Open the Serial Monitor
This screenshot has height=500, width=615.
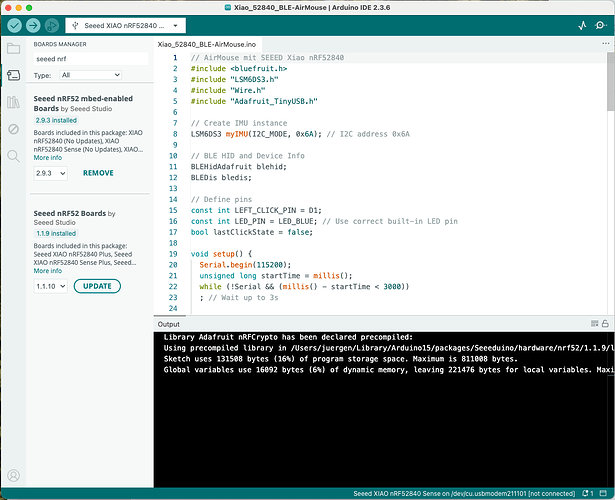pyautogui.click(x=600, y=25)
